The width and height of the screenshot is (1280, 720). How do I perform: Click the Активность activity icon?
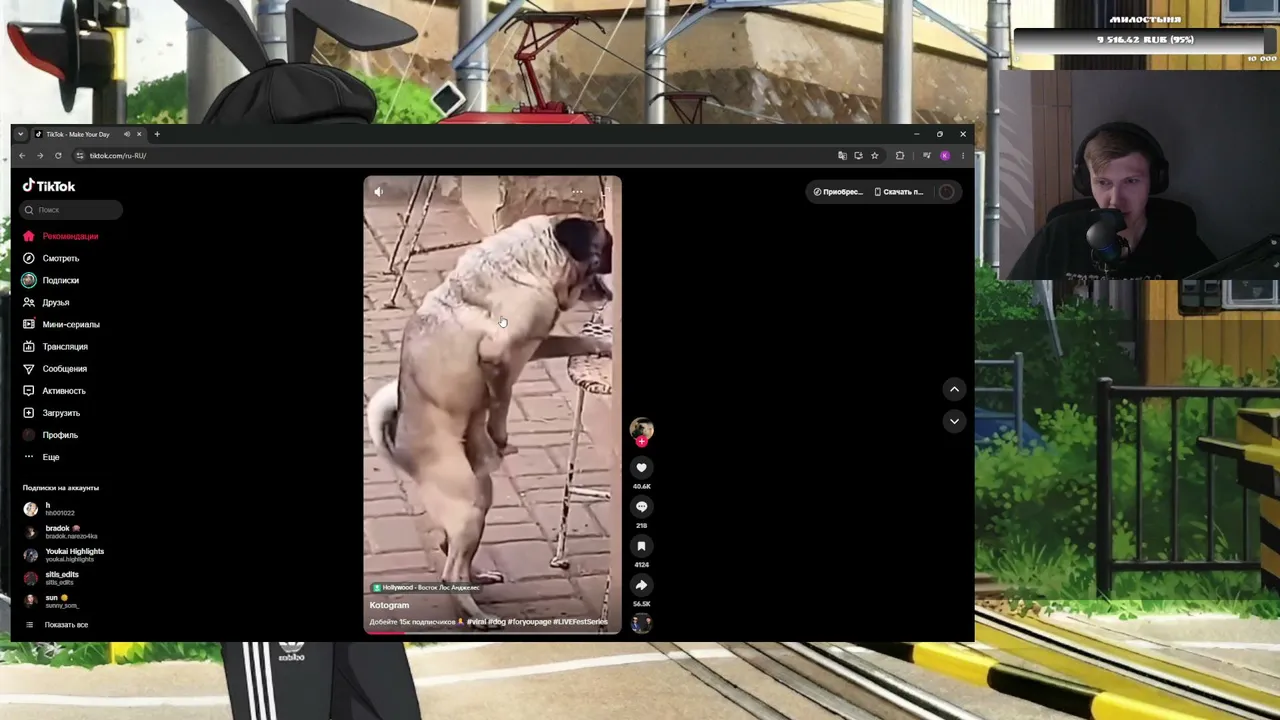point(29,390)
